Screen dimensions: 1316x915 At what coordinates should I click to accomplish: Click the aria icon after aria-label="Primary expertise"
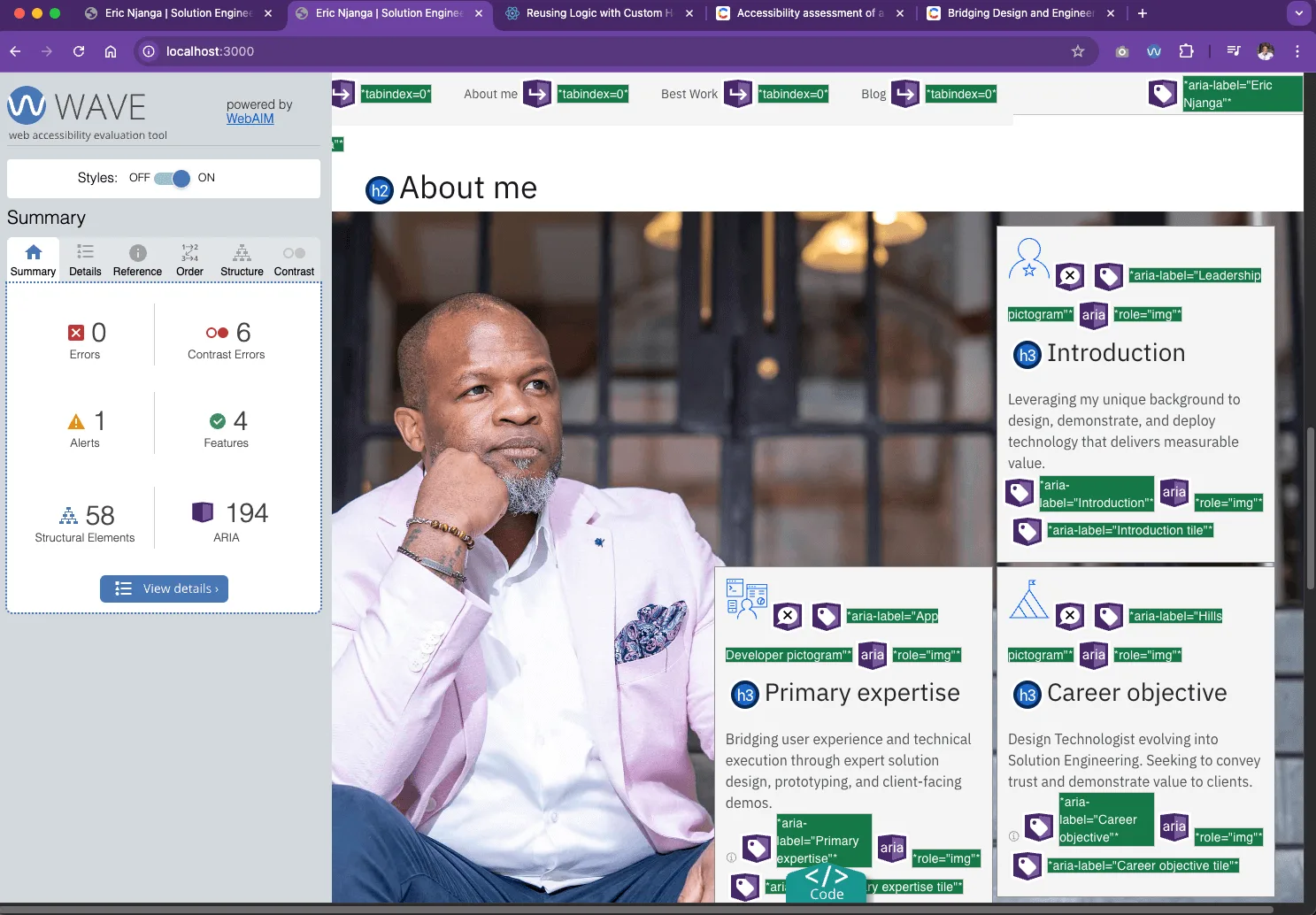click(x=892, y=848)
